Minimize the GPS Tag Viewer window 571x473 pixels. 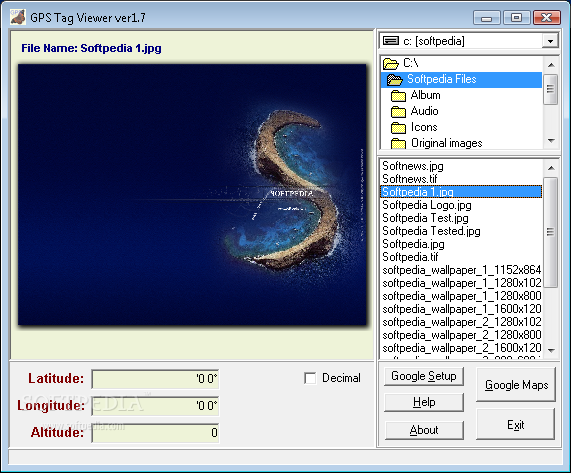tap(487, 17)
